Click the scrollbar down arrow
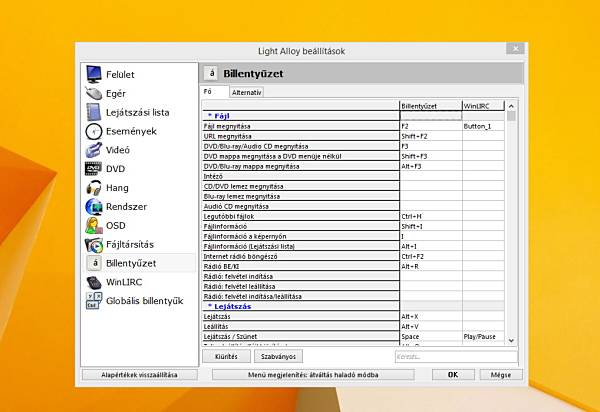Image resolution: width=600 pixels, height=412 pixels. click(x=511, y=340)
